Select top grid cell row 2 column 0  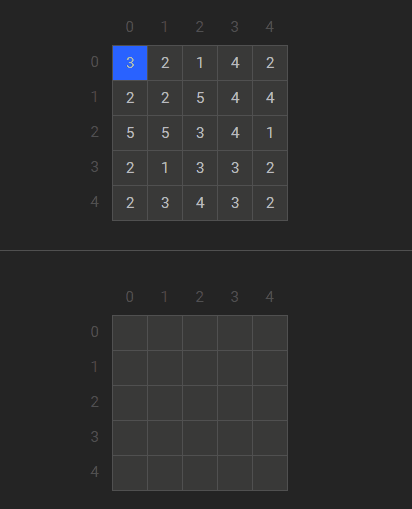130,133
